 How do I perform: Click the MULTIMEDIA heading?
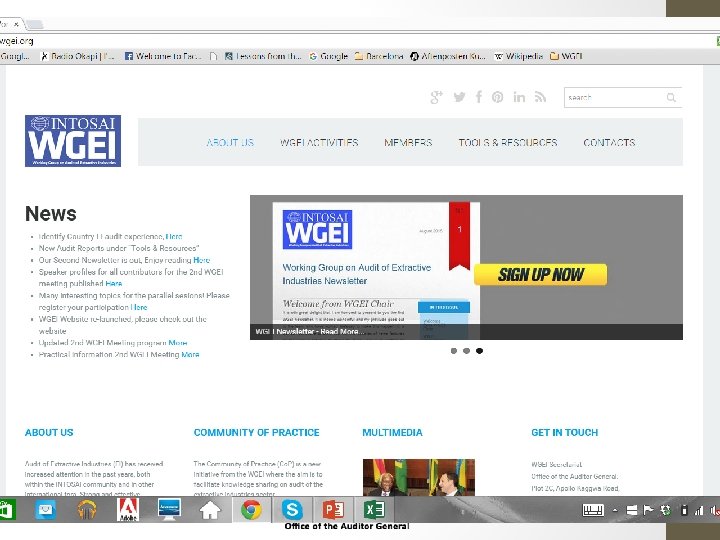tap(393, 433)
